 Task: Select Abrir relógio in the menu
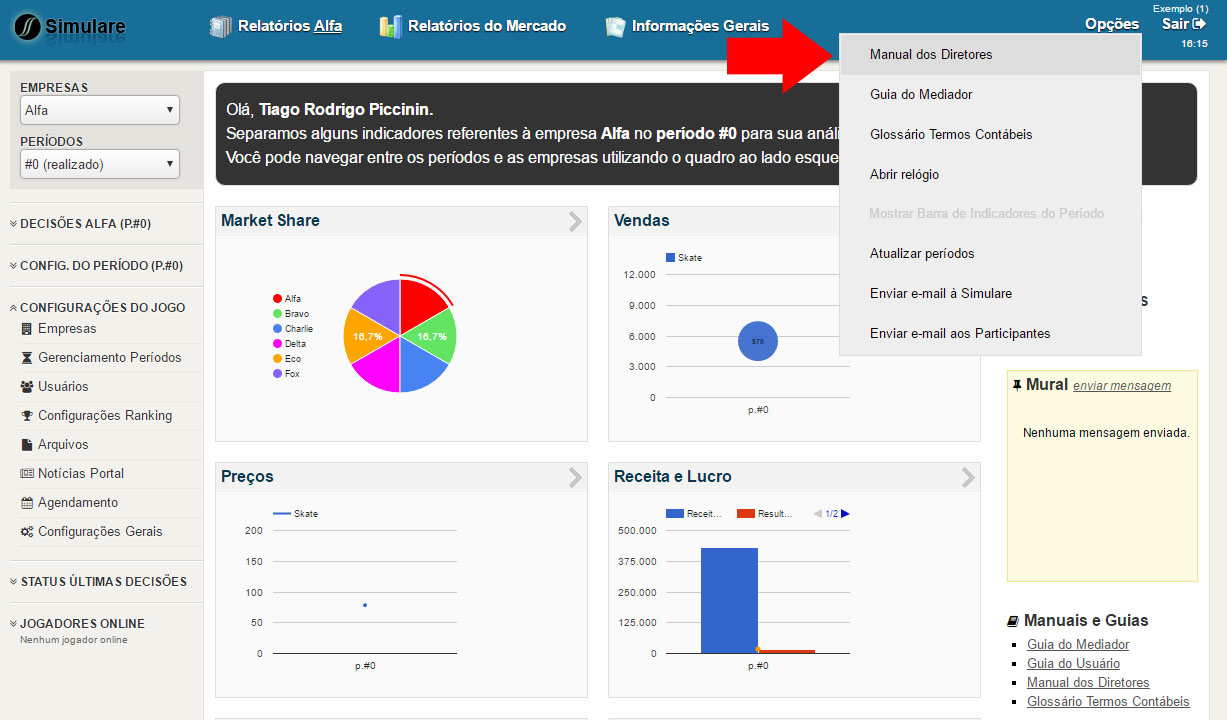click(990, 174)
